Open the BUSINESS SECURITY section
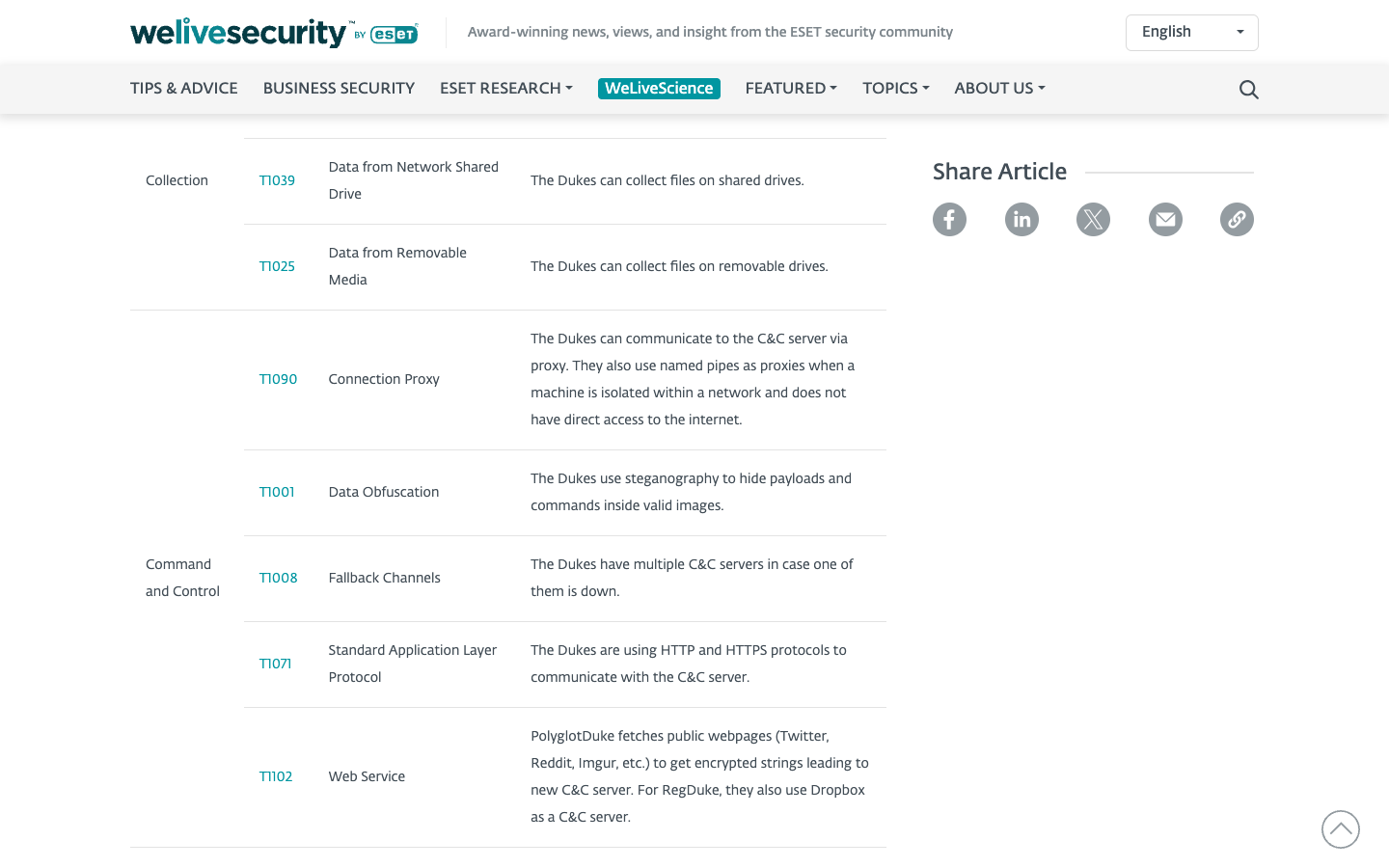 pos(339,88)
